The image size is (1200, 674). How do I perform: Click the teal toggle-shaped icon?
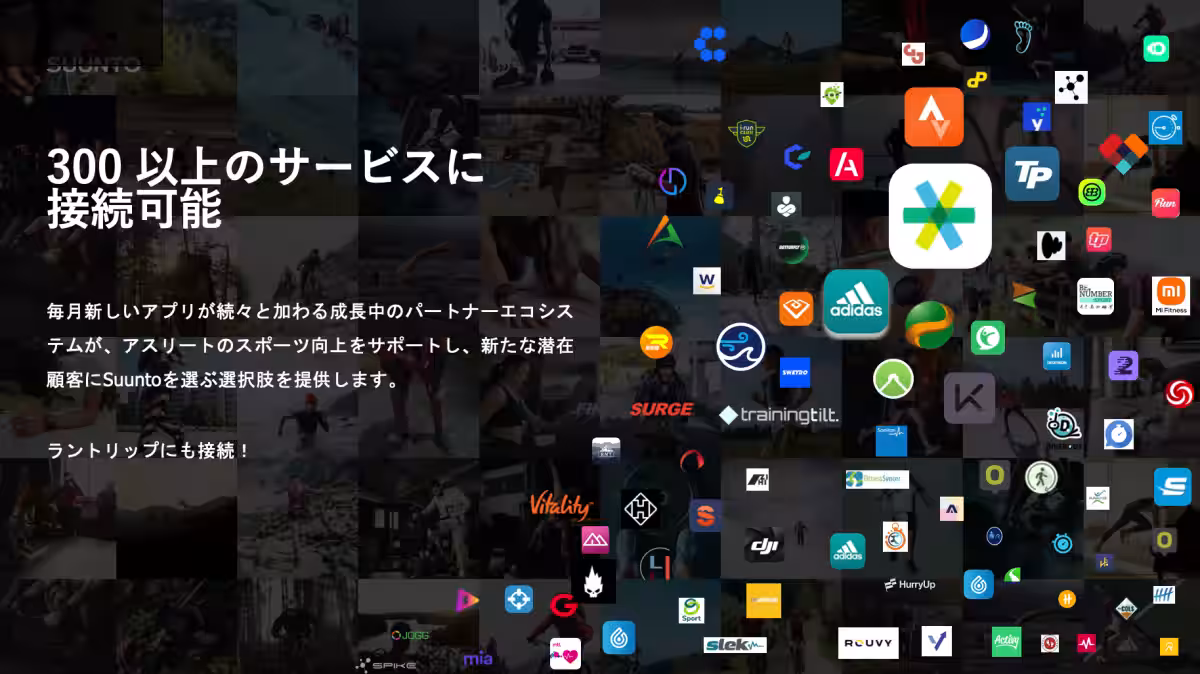1156,48
